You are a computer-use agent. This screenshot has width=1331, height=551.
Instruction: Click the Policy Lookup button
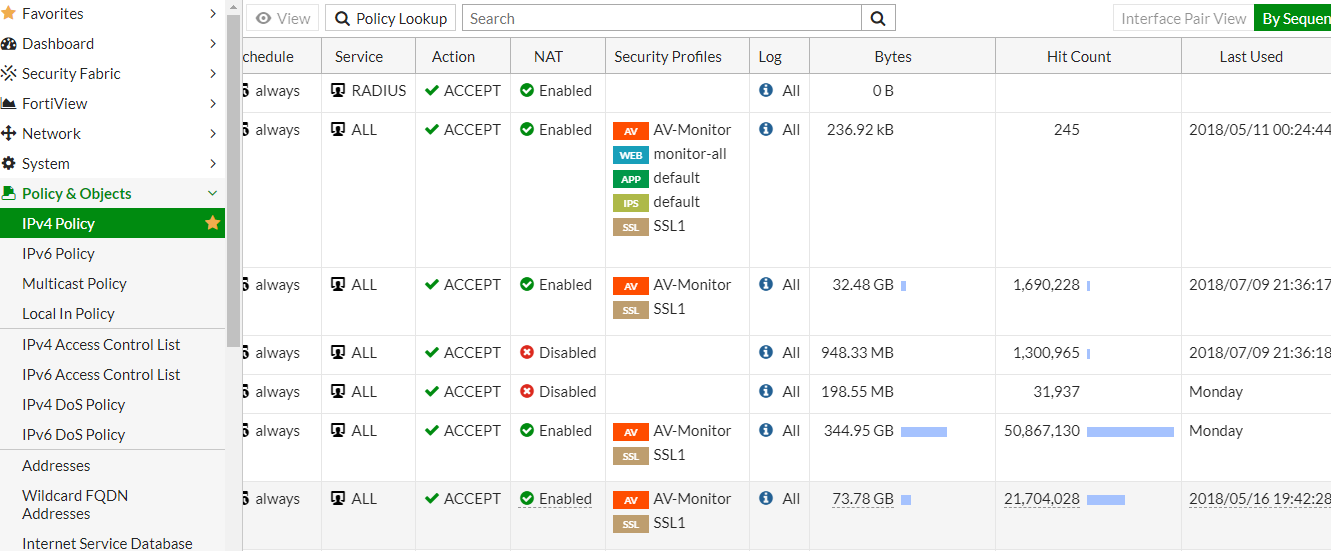click(390, 18)
